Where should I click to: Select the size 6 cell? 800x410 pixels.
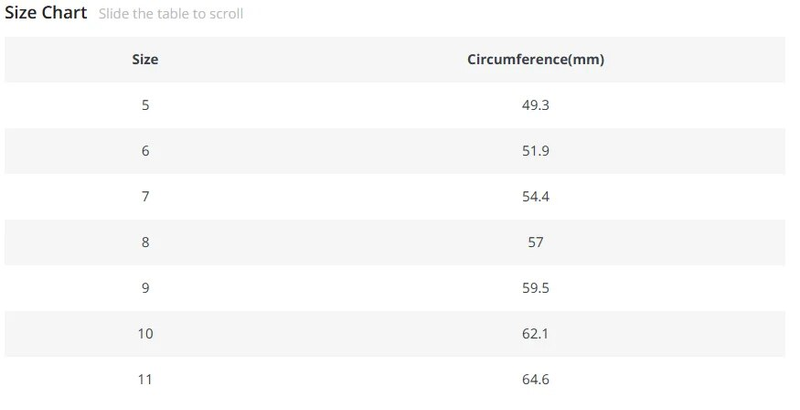(x=145, y=151)
